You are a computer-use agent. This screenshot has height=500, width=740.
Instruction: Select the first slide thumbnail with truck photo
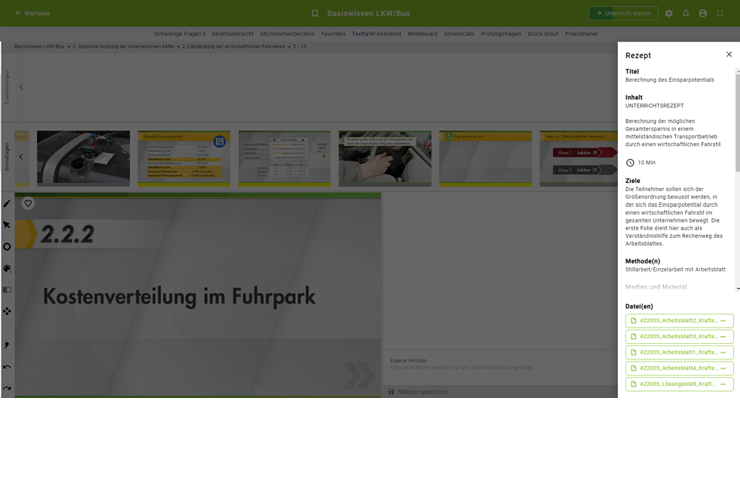[83, 158]
